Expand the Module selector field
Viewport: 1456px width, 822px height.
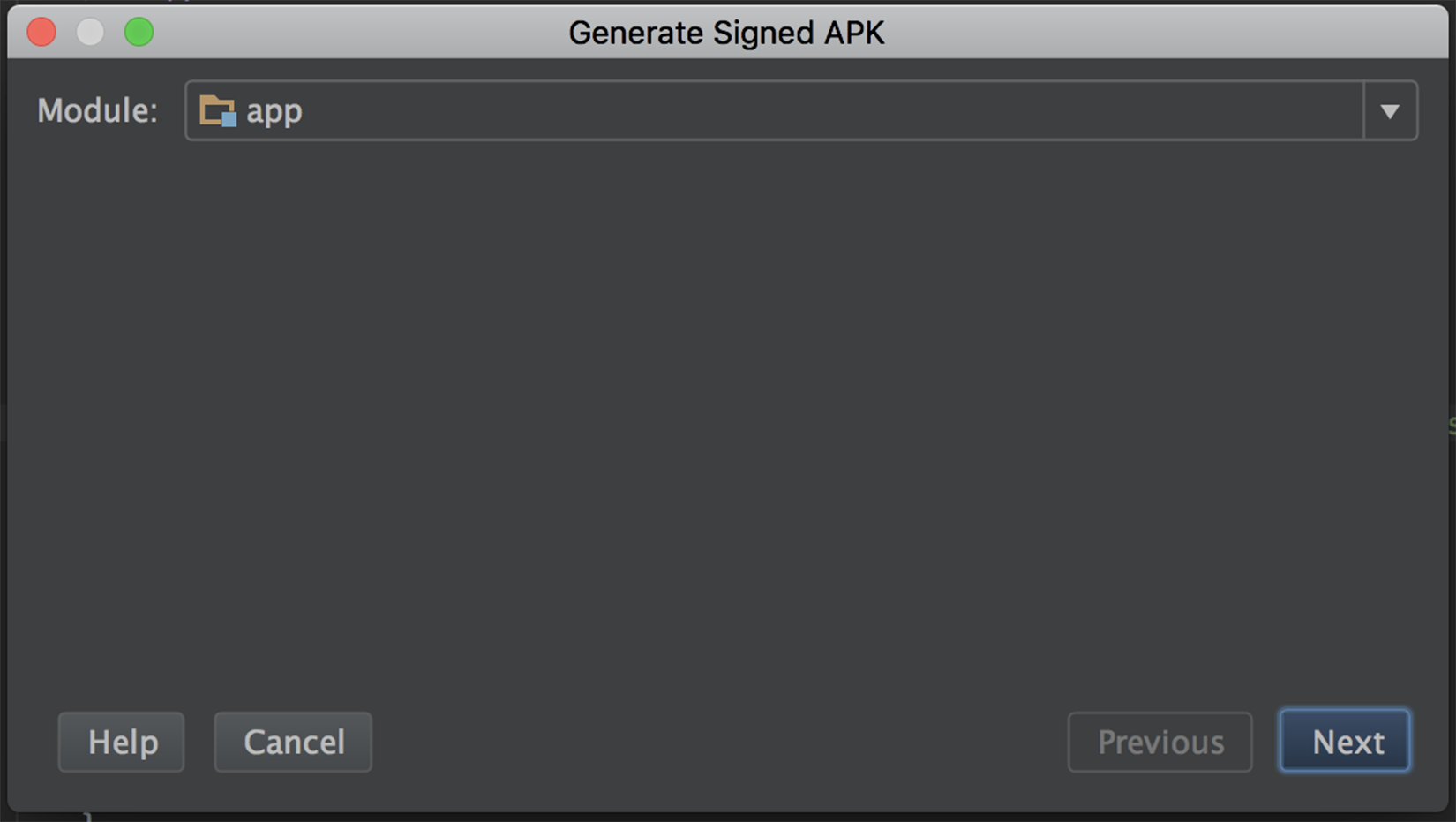(x=801, y=110)
